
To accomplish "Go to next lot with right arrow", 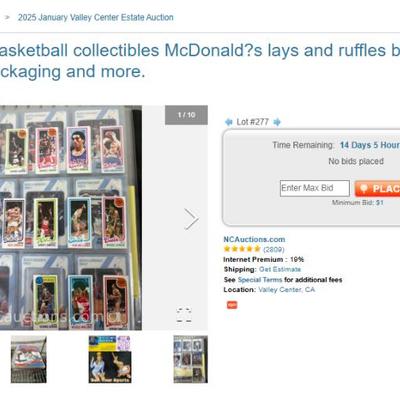I will tap(277, 122).
